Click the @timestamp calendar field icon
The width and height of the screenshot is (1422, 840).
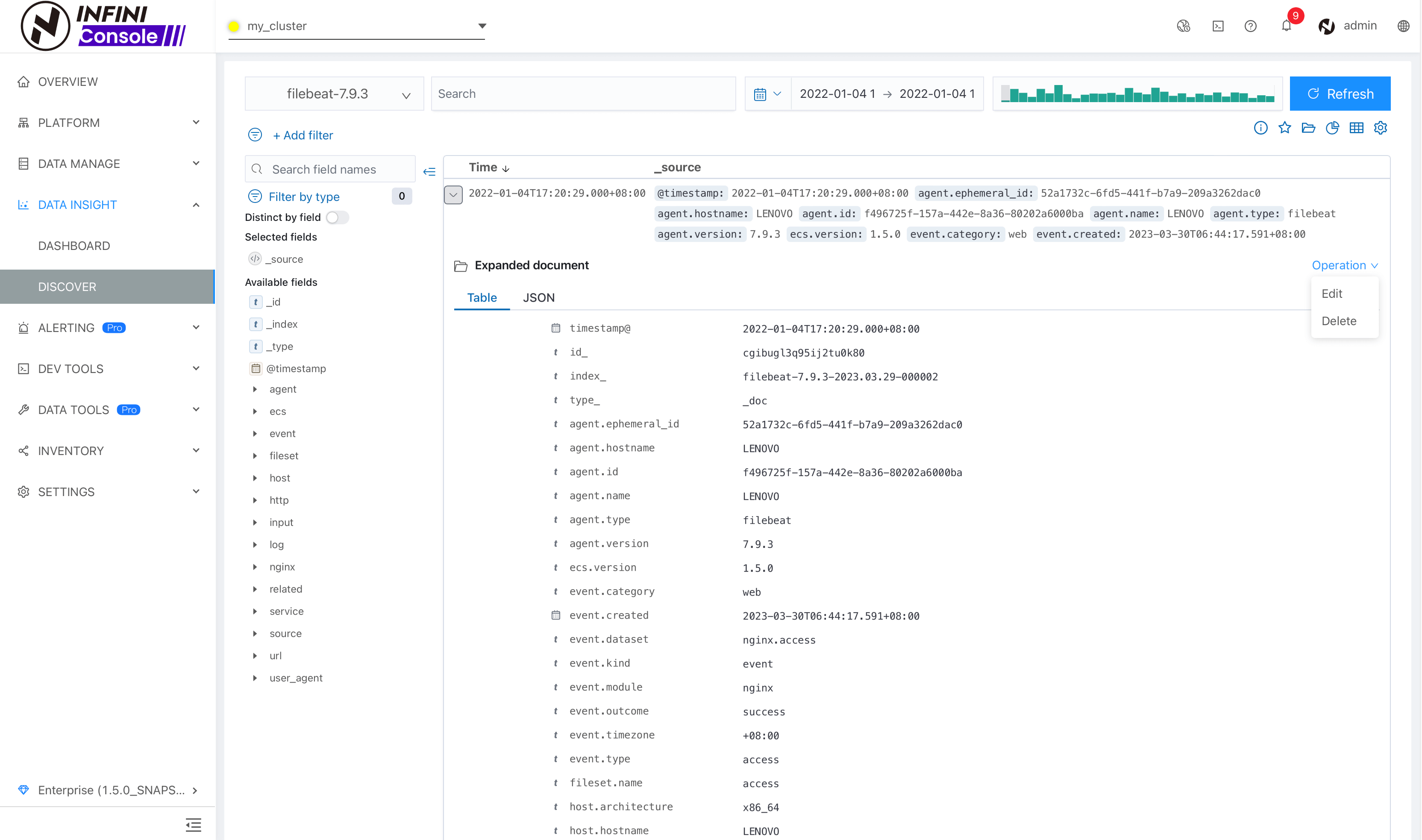[256, 368]
